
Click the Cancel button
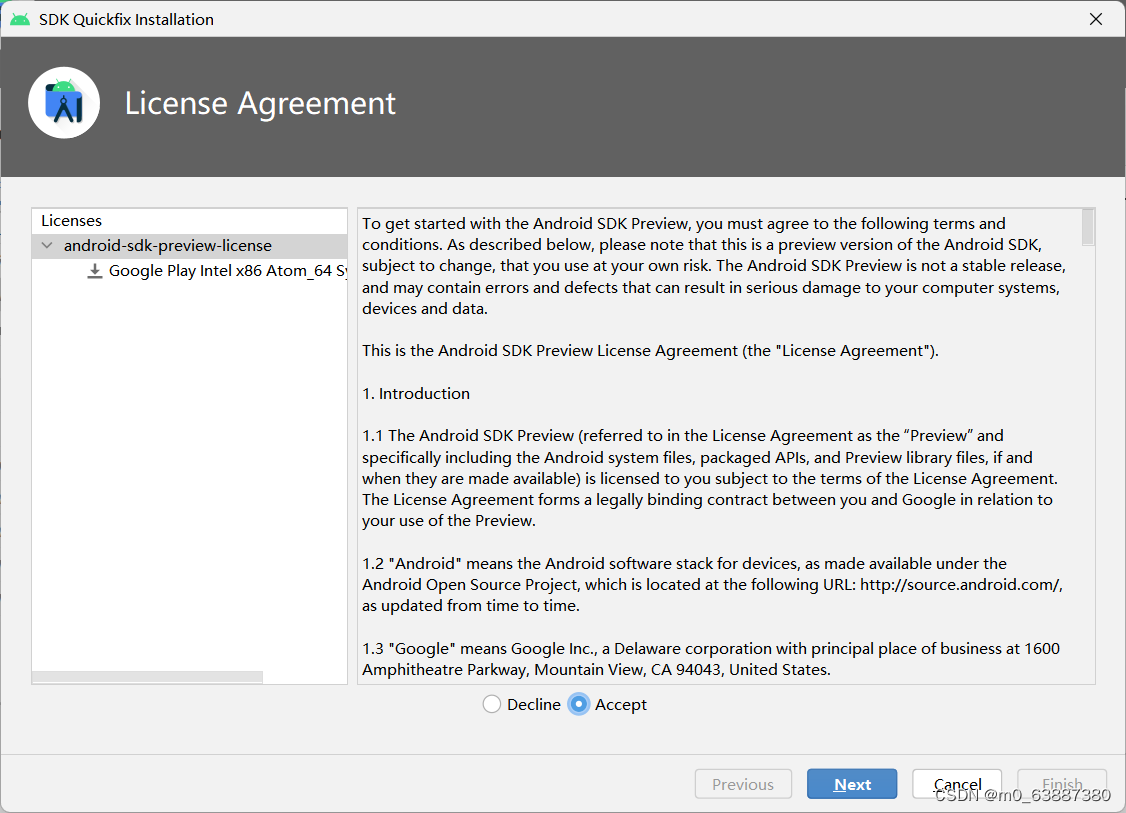(x=957, y=784)
